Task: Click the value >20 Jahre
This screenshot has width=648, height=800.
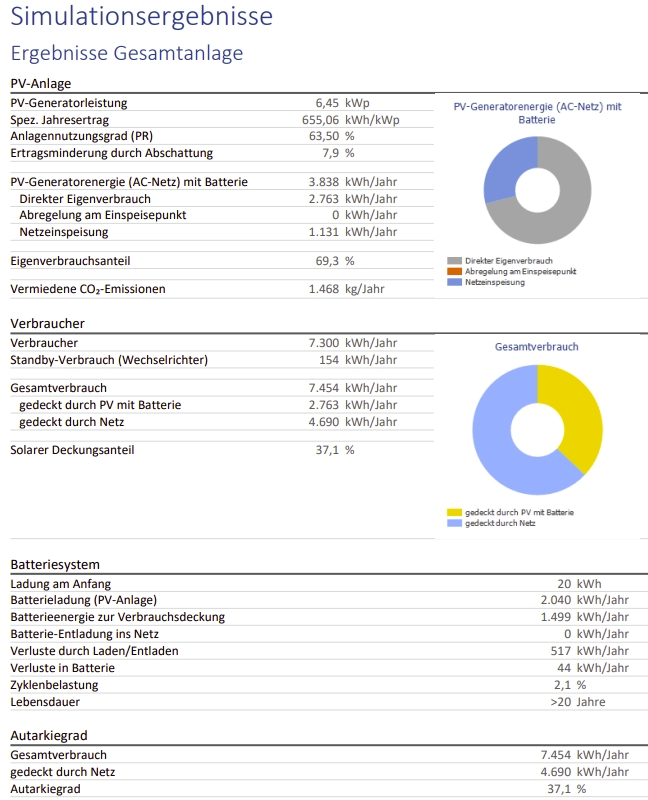Action: (x=578, y=703)
